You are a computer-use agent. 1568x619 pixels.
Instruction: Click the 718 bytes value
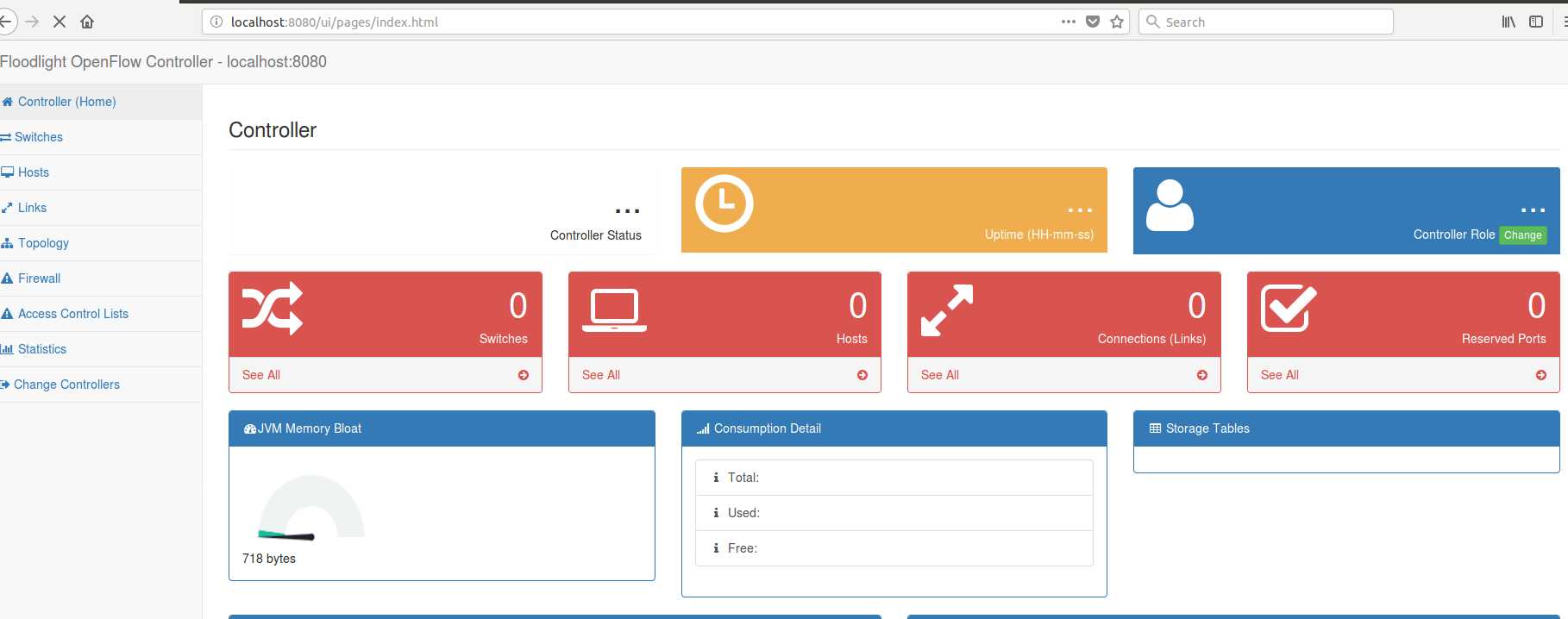pyautogui.click(x=269, y=559)
